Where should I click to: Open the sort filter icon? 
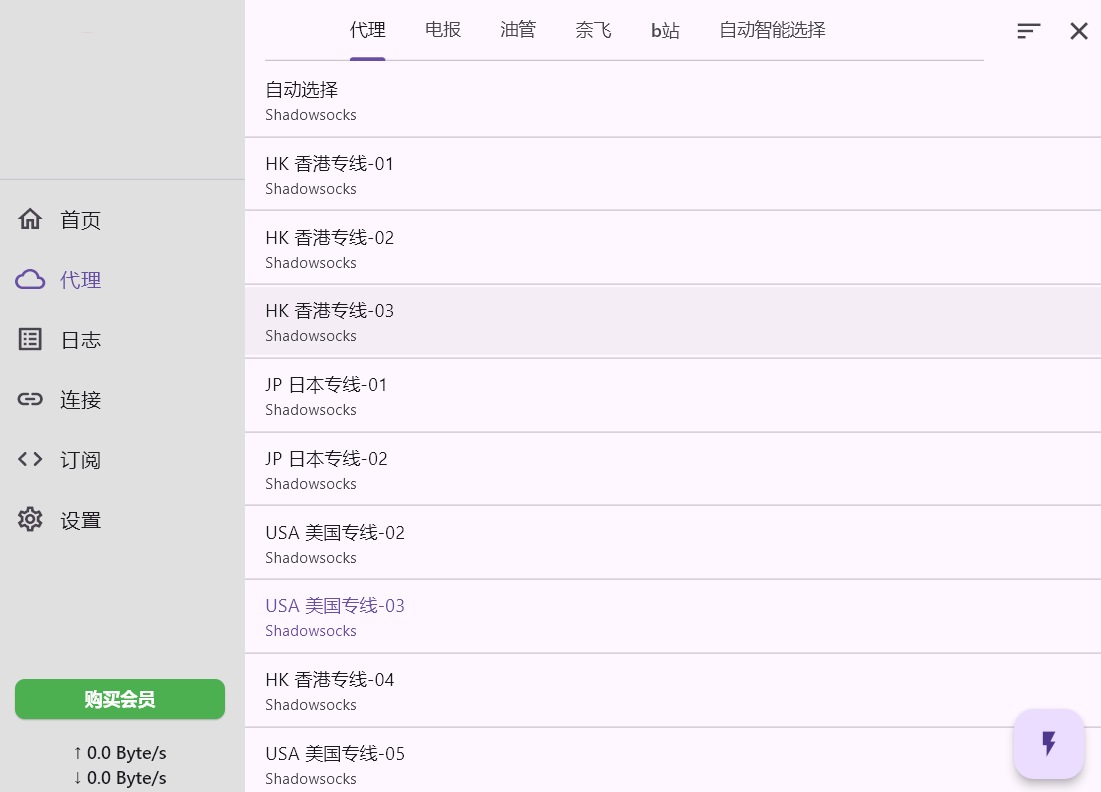coord(1029,31)
